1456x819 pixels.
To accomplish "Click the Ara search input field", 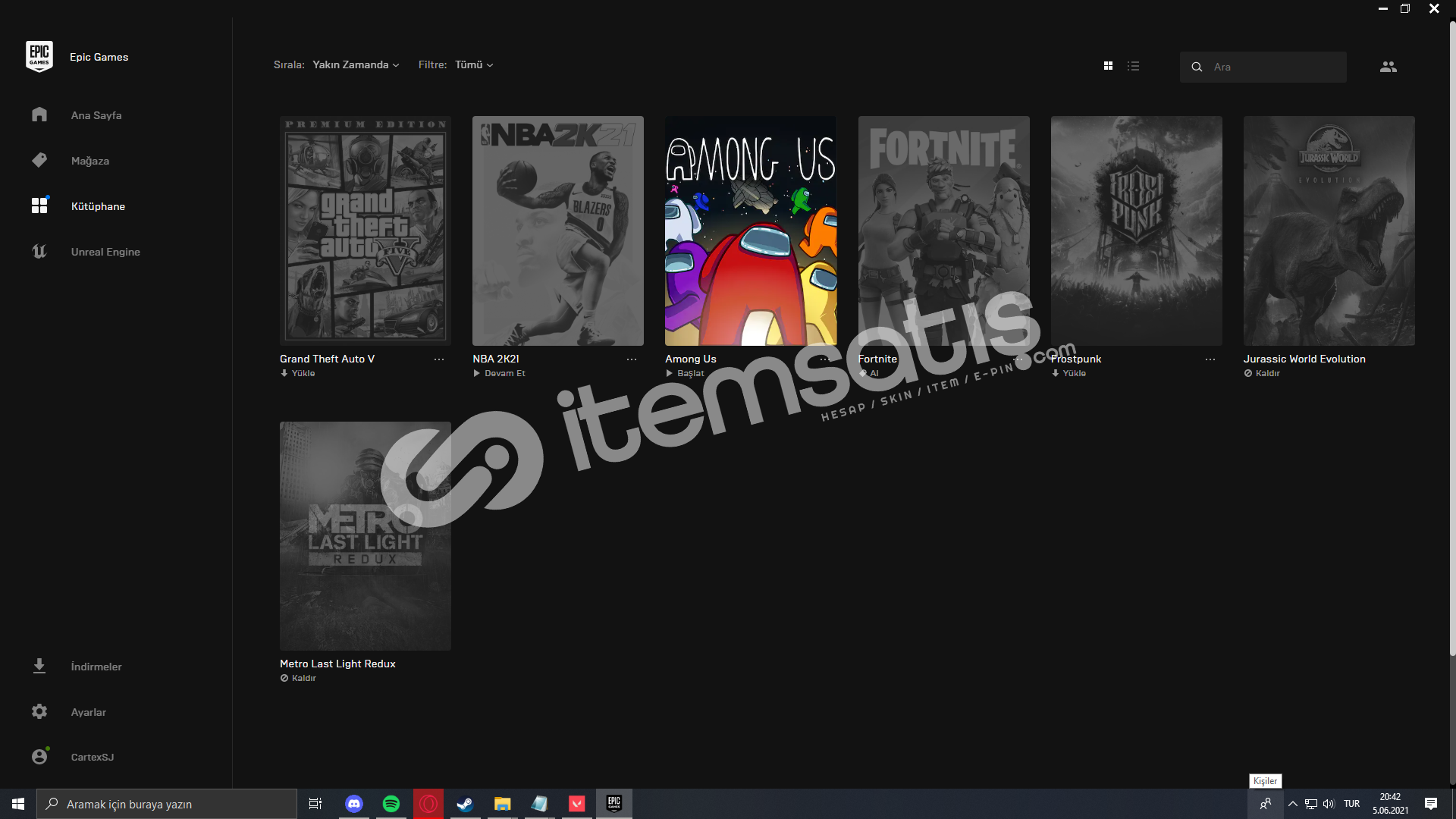I will coord(1263,67).
